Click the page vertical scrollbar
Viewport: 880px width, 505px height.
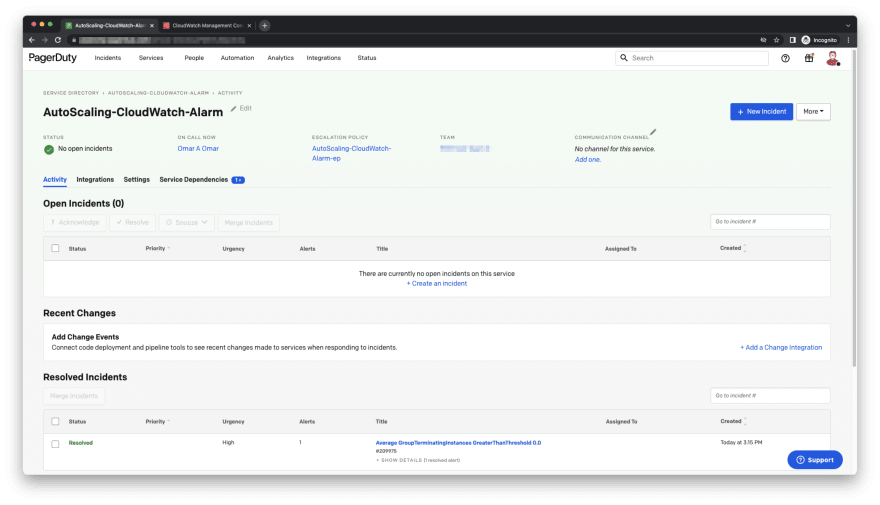coord(854,208)
